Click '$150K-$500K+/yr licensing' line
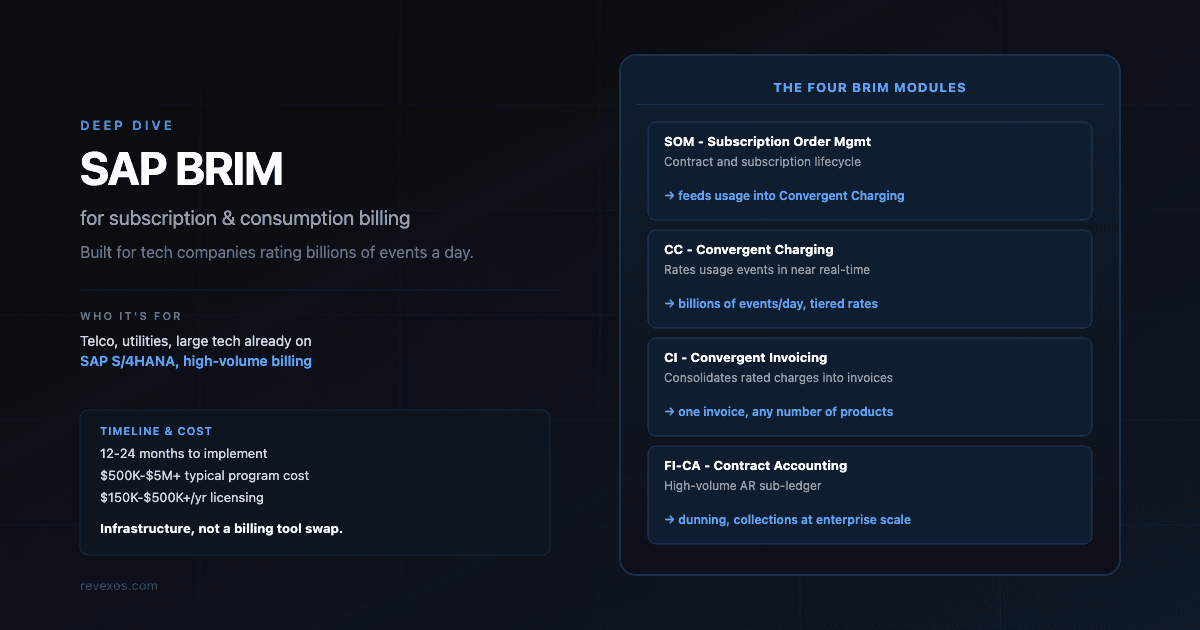Screen dimensions: 1200x630 click(182, 497)
